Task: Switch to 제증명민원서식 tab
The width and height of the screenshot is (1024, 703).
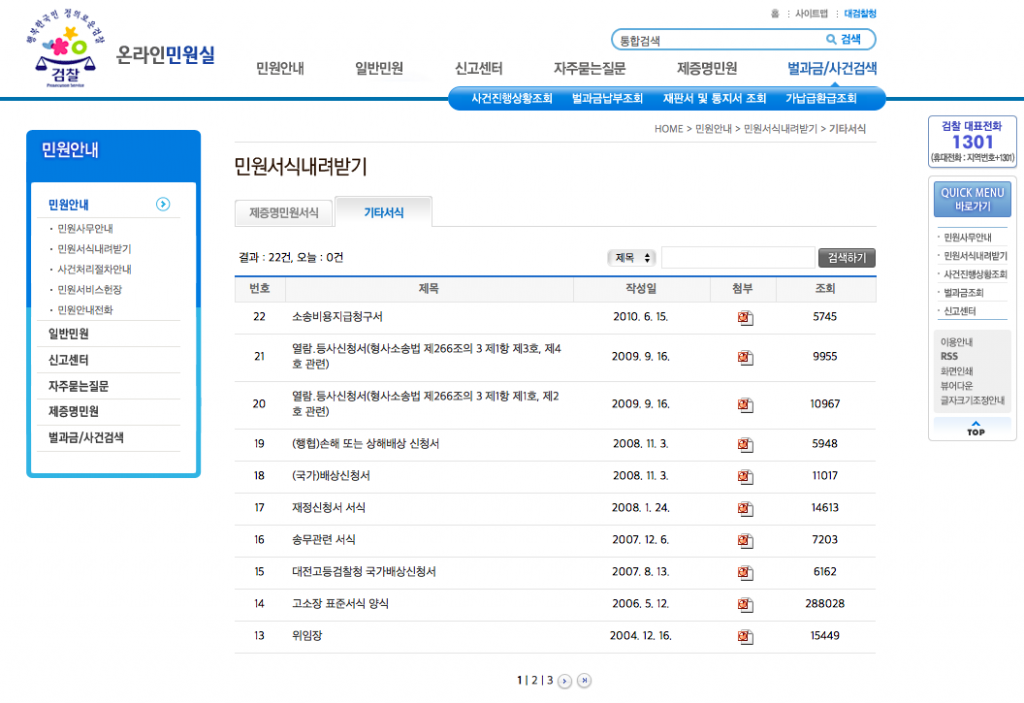Action: 284,213
